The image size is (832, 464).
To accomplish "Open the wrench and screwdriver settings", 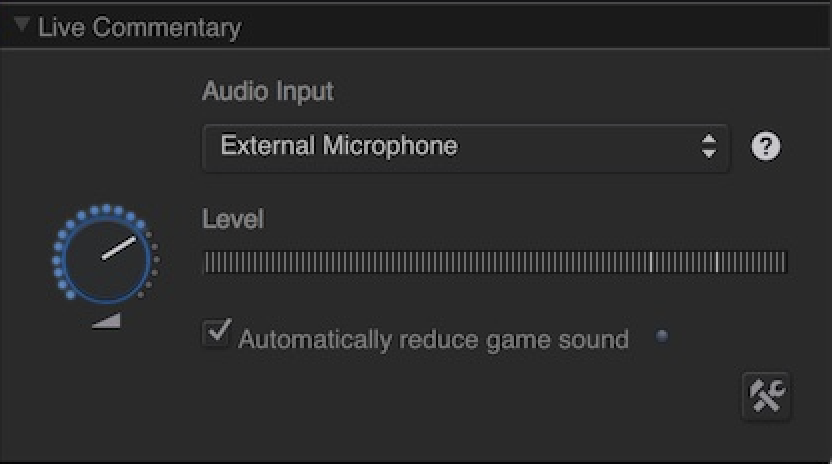I will click(x=766, y=397).
